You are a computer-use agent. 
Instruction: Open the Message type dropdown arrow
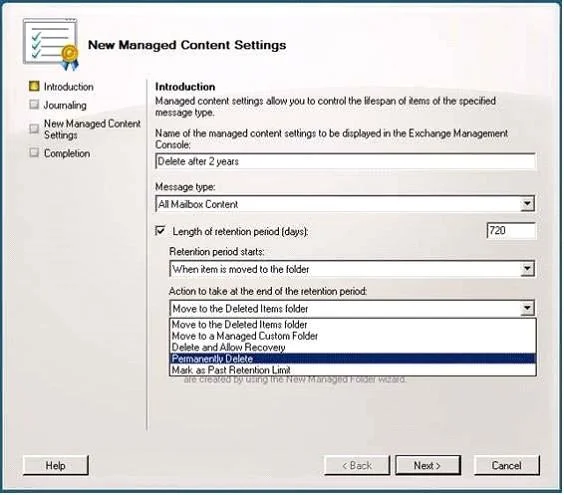pyautogui.click(x=527, y=204)
